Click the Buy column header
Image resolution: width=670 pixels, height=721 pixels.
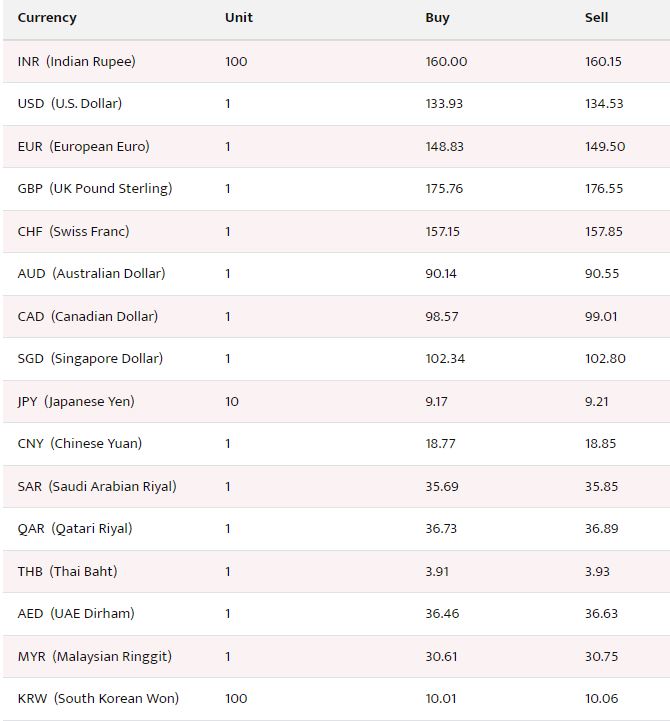[x=437, y=18]
